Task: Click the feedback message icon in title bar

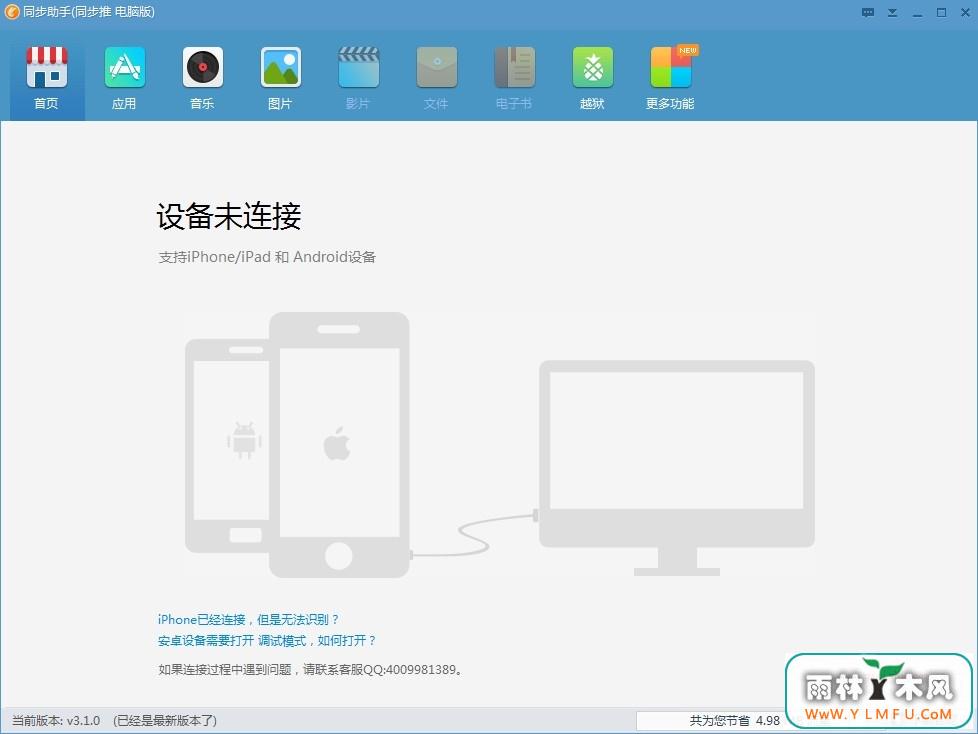Action: 868,12
